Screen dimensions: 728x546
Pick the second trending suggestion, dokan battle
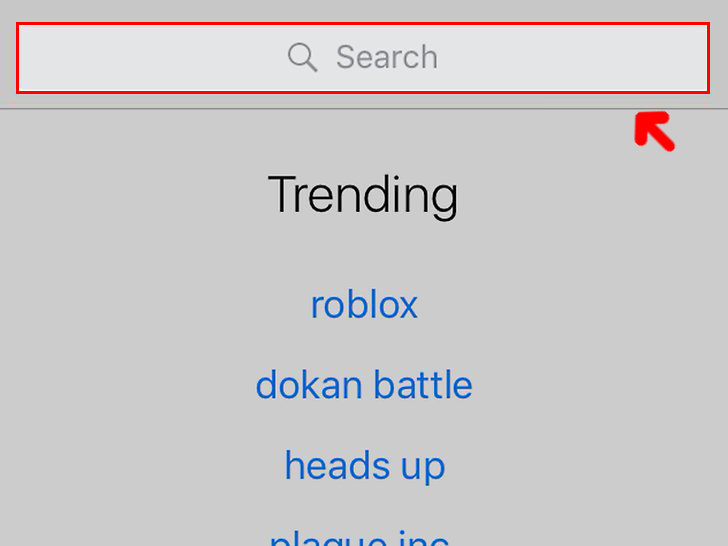[x=364, y=385]
